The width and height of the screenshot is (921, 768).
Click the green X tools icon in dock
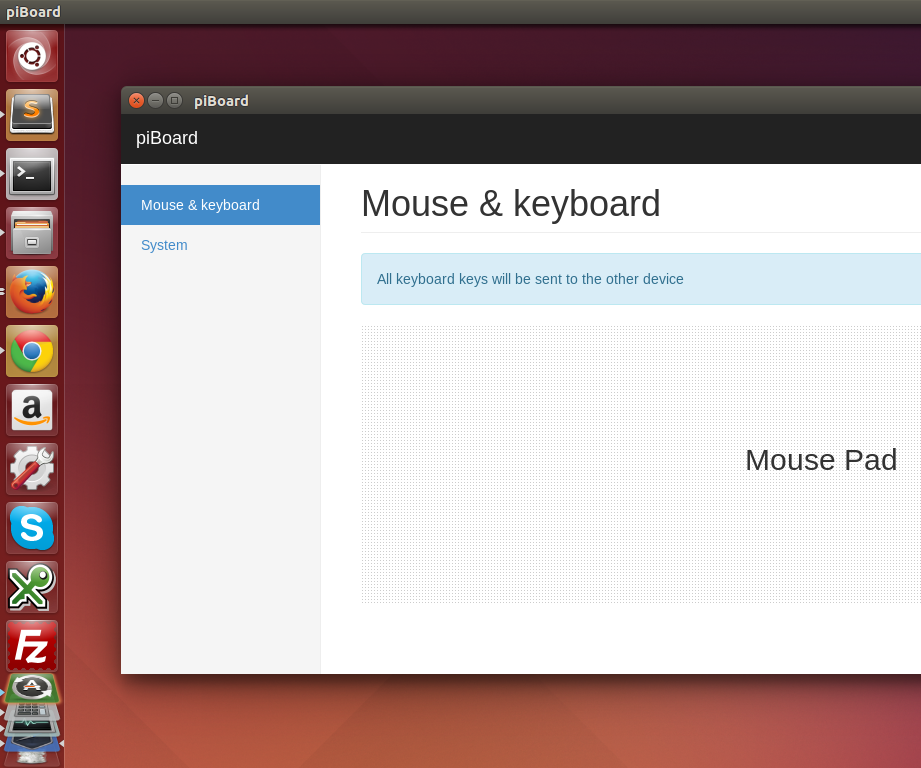tap(31, 587)
